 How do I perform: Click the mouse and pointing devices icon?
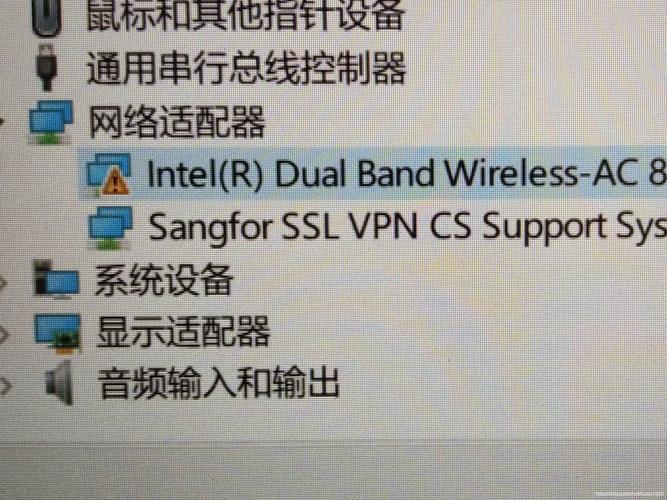pos(47,17)
